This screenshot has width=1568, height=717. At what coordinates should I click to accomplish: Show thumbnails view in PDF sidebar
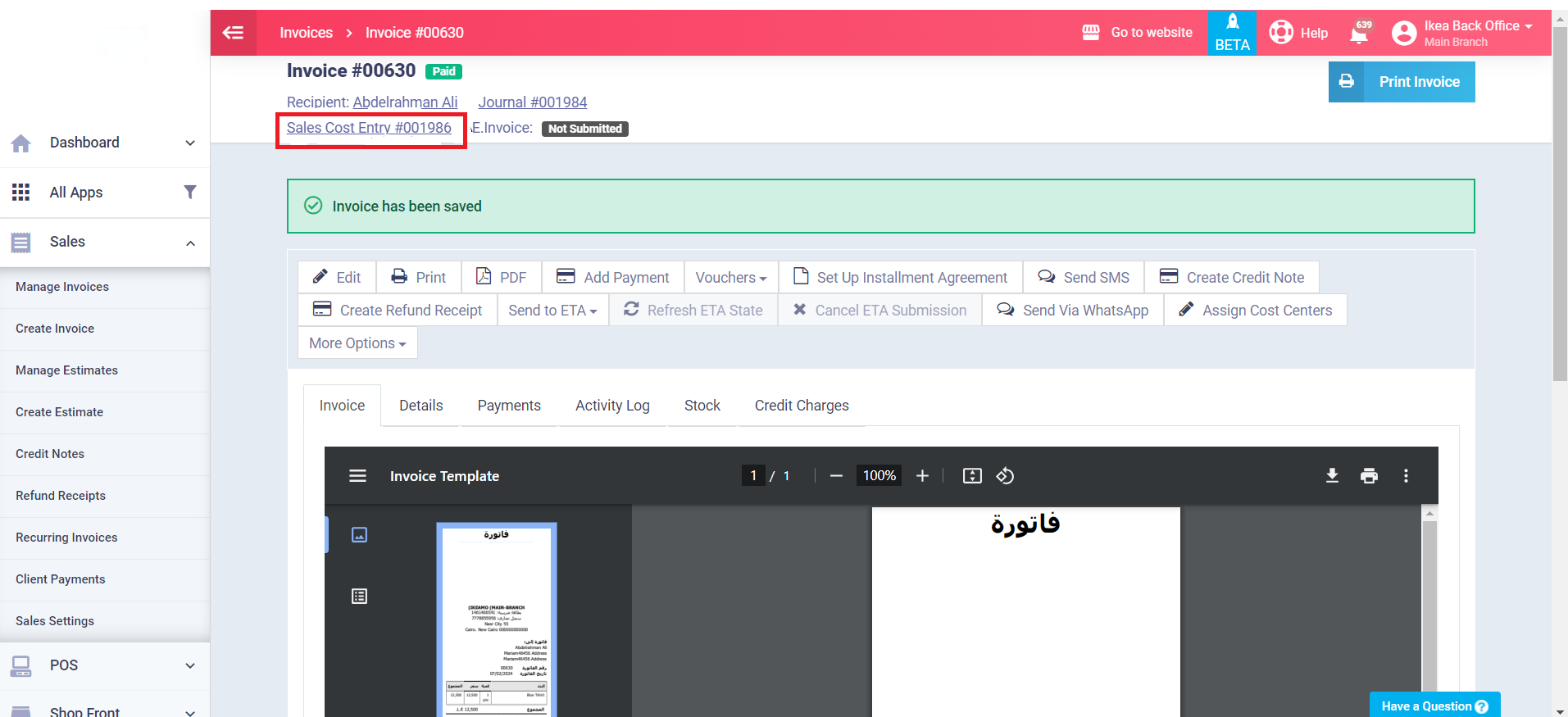[359, 535]
